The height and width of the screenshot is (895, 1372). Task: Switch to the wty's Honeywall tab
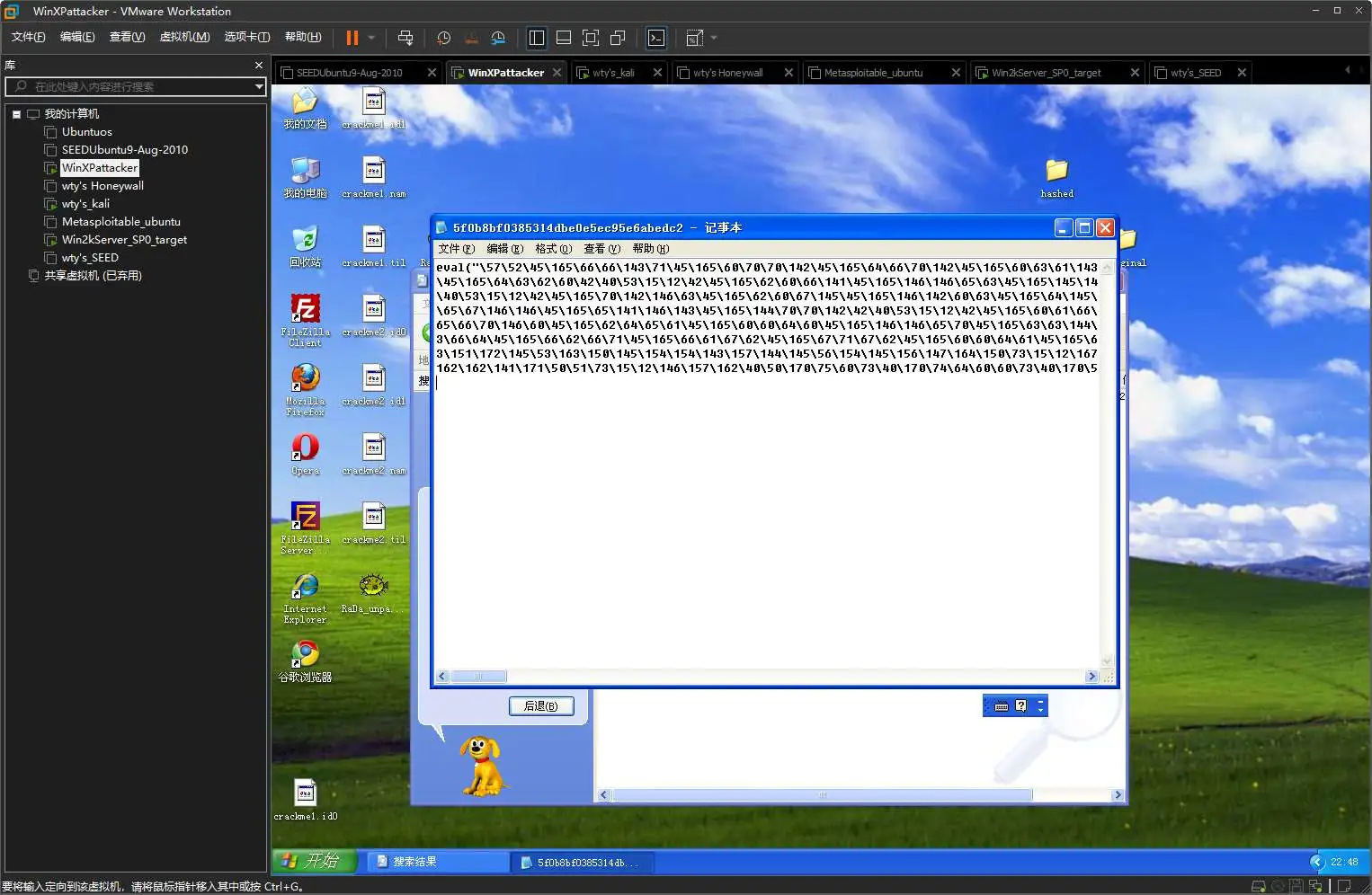(x=727, y=73)
